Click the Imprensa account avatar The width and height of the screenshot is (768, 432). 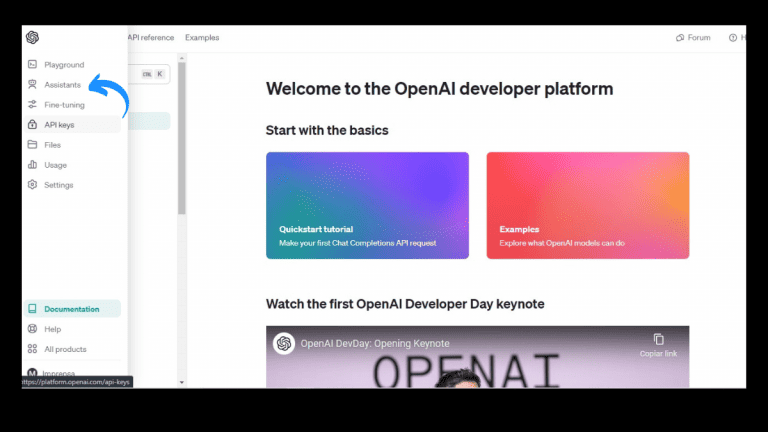pos(32,373)
